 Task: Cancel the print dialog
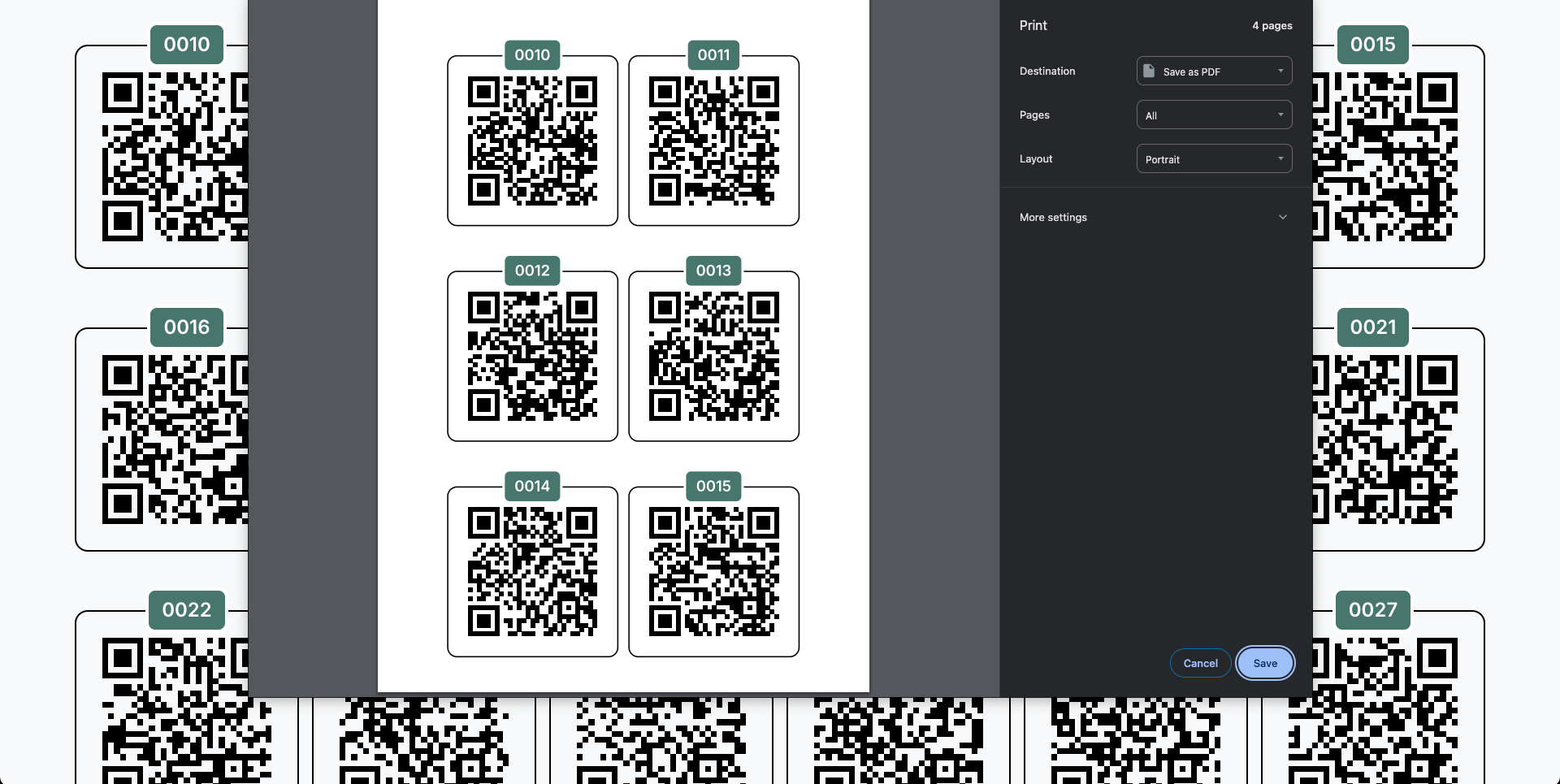pos(1199,663)
